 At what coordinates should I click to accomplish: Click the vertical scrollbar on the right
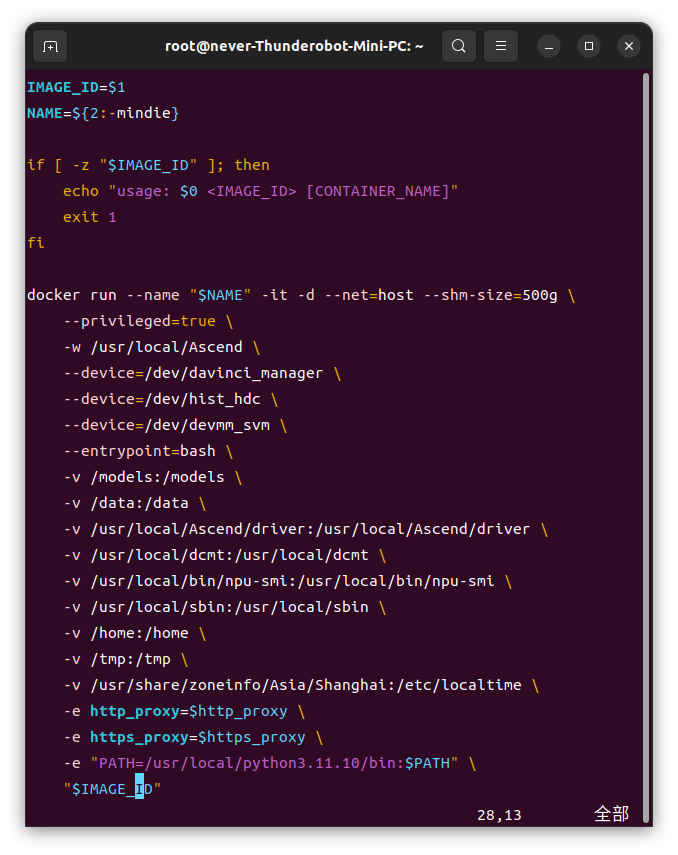click(x=646, y=447)
